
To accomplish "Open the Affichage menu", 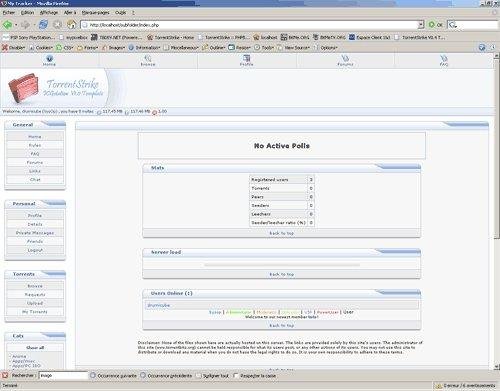I will click(x=49, y=13).
